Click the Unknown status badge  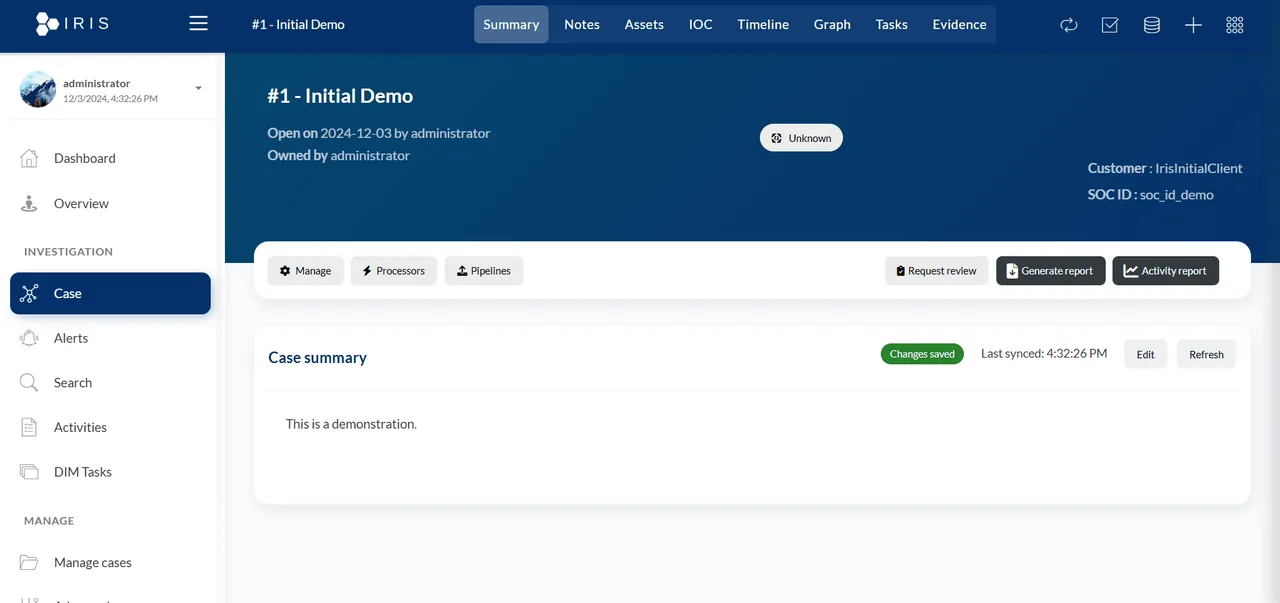(x=801, y=138)
